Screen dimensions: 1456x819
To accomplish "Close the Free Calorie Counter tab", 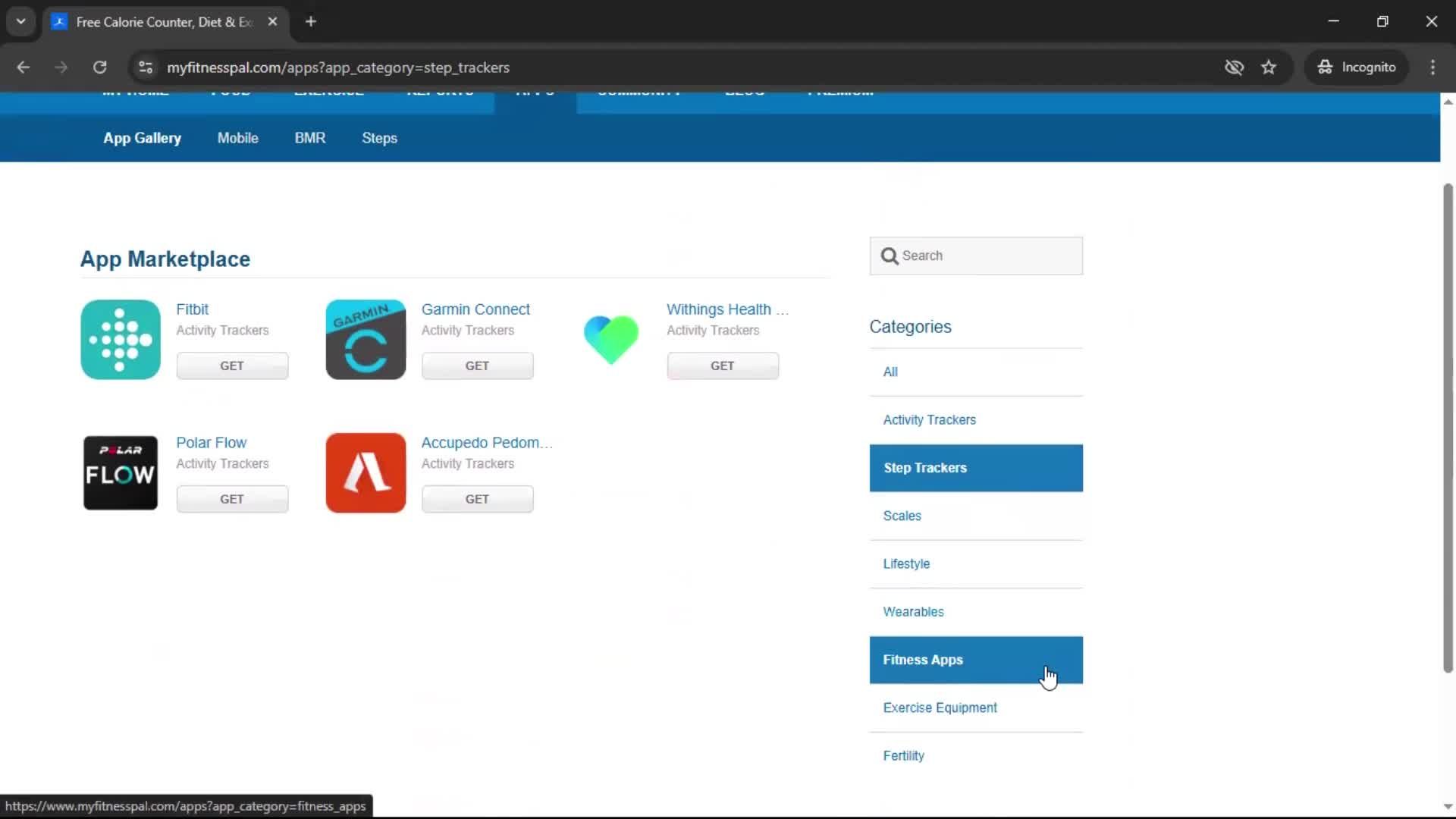I will (272, 21).
